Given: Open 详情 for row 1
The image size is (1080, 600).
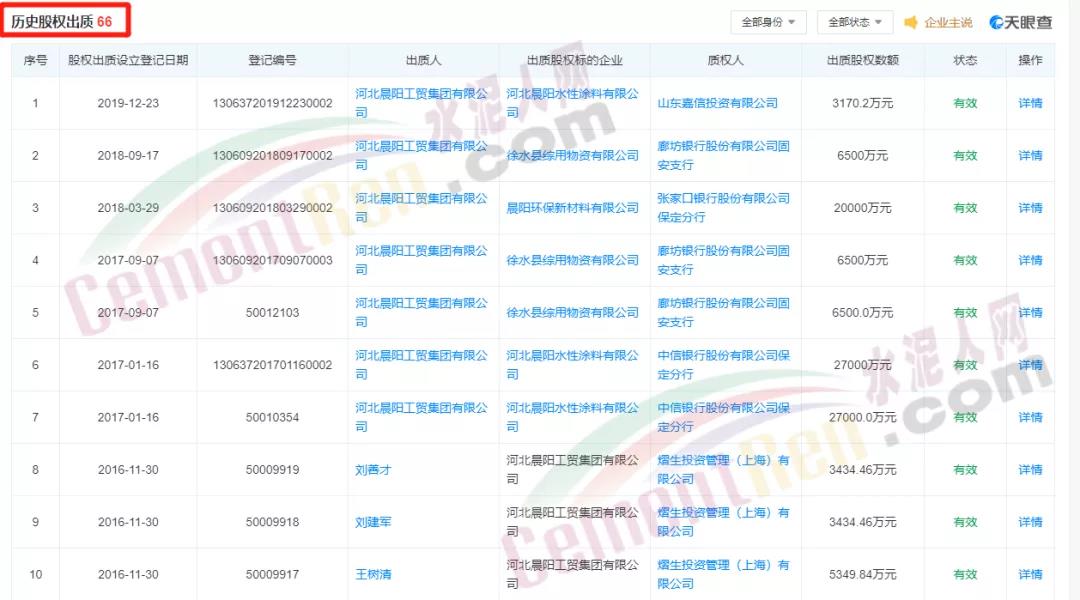Looking at the screenshot, I should click(1030, 103).
